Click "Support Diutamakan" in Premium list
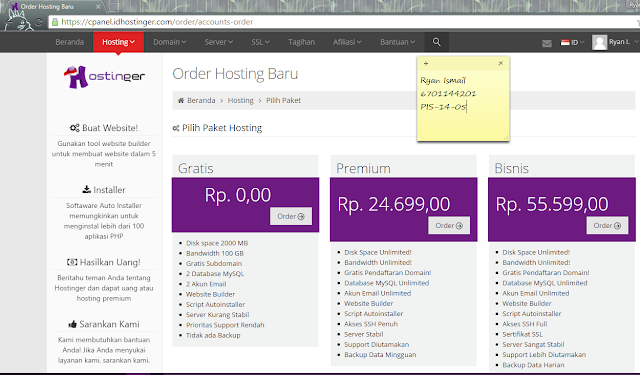 click(376, 344)
